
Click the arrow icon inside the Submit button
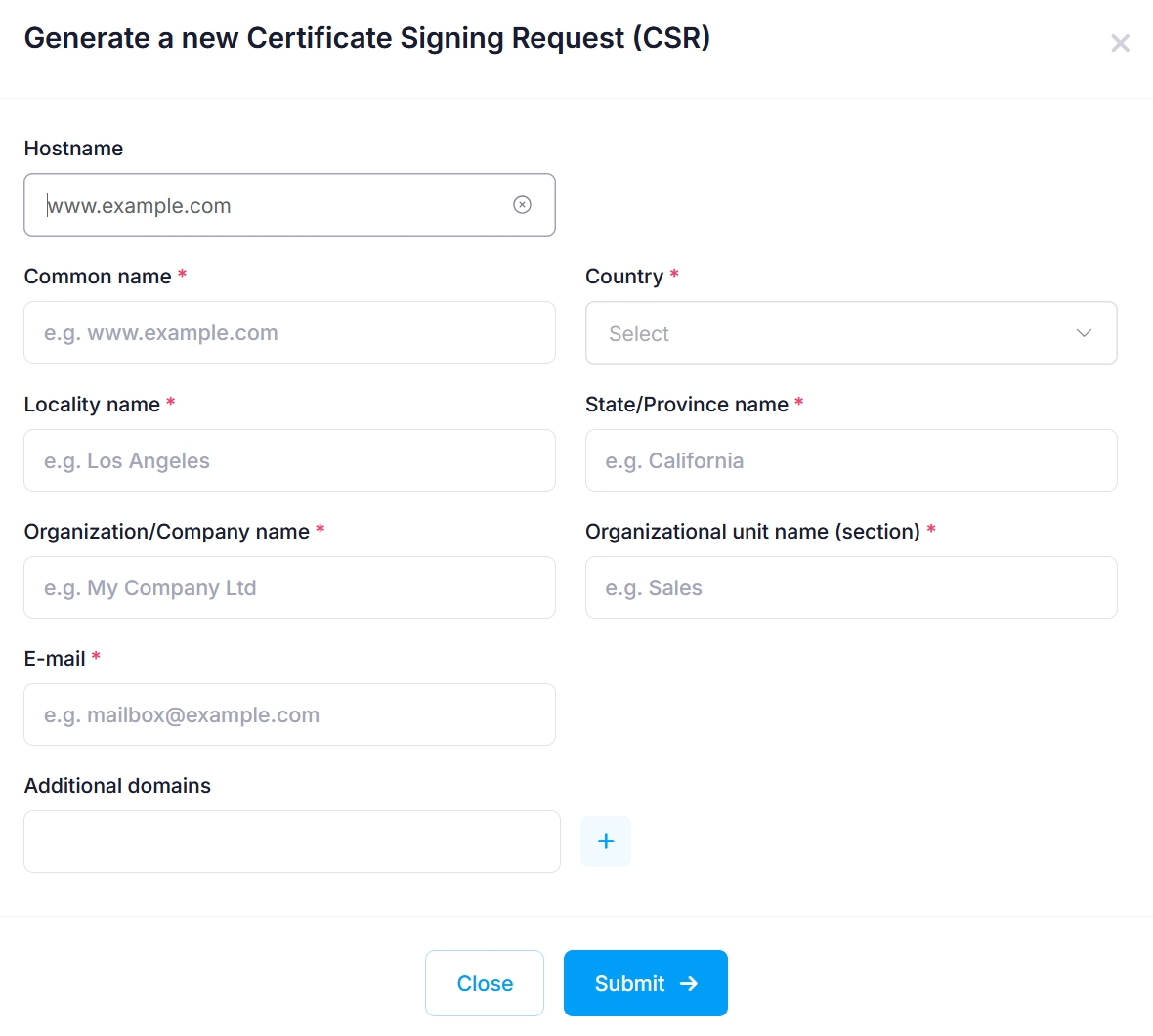(689, 983)
